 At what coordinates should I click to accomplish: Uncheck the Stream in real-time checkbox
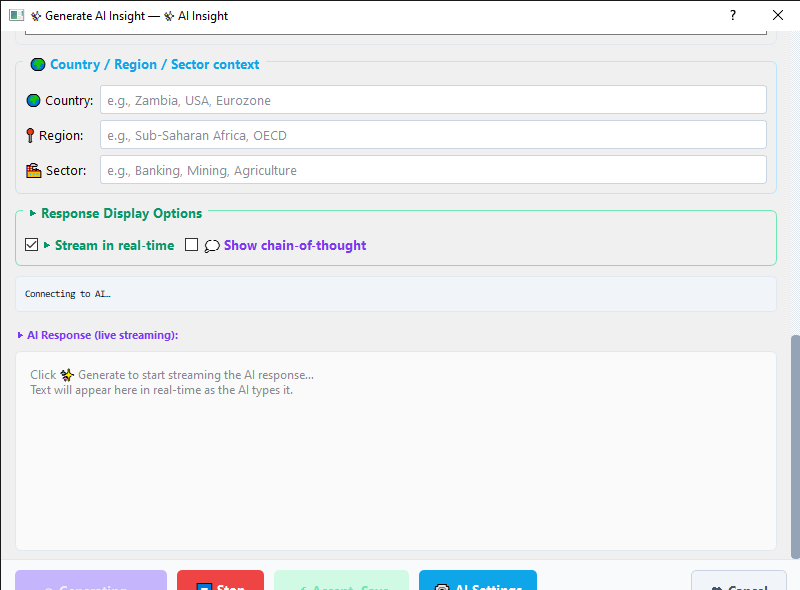[x=32, y=245]
